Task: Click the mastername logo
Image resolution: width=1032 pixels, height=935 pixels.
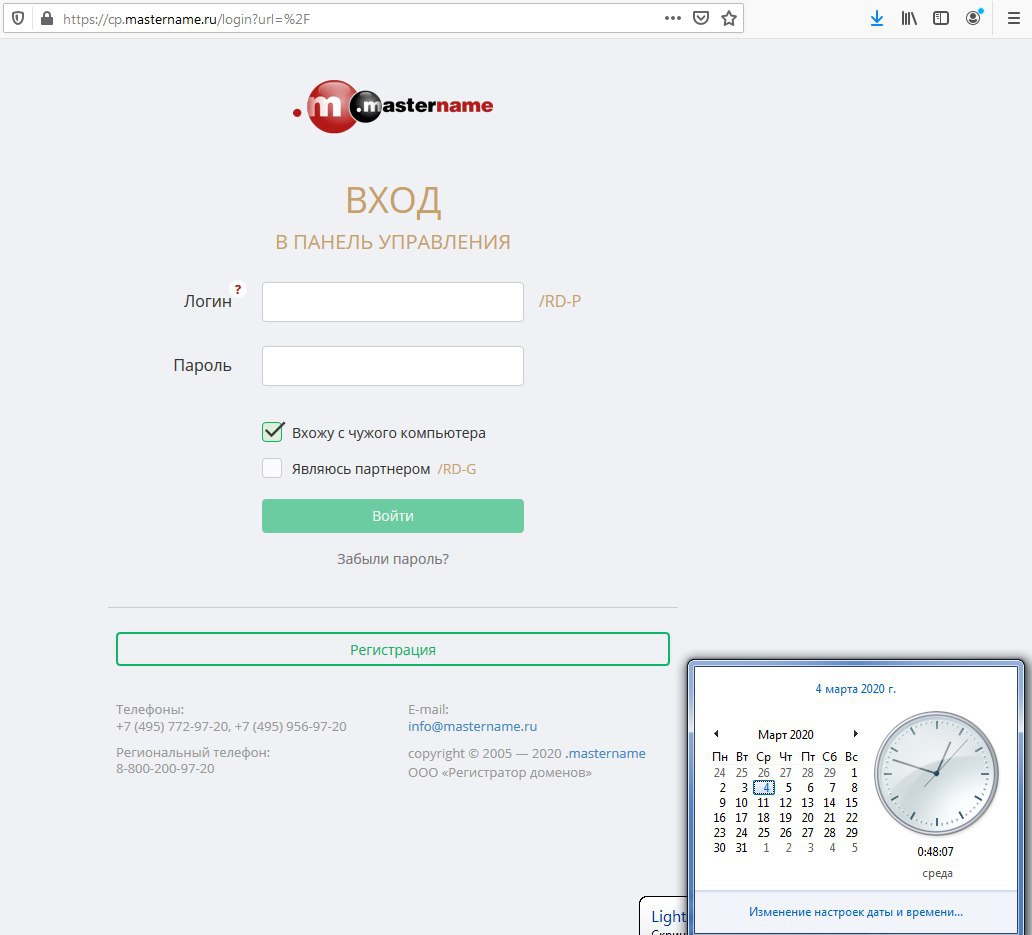Action: pos(393,106)
